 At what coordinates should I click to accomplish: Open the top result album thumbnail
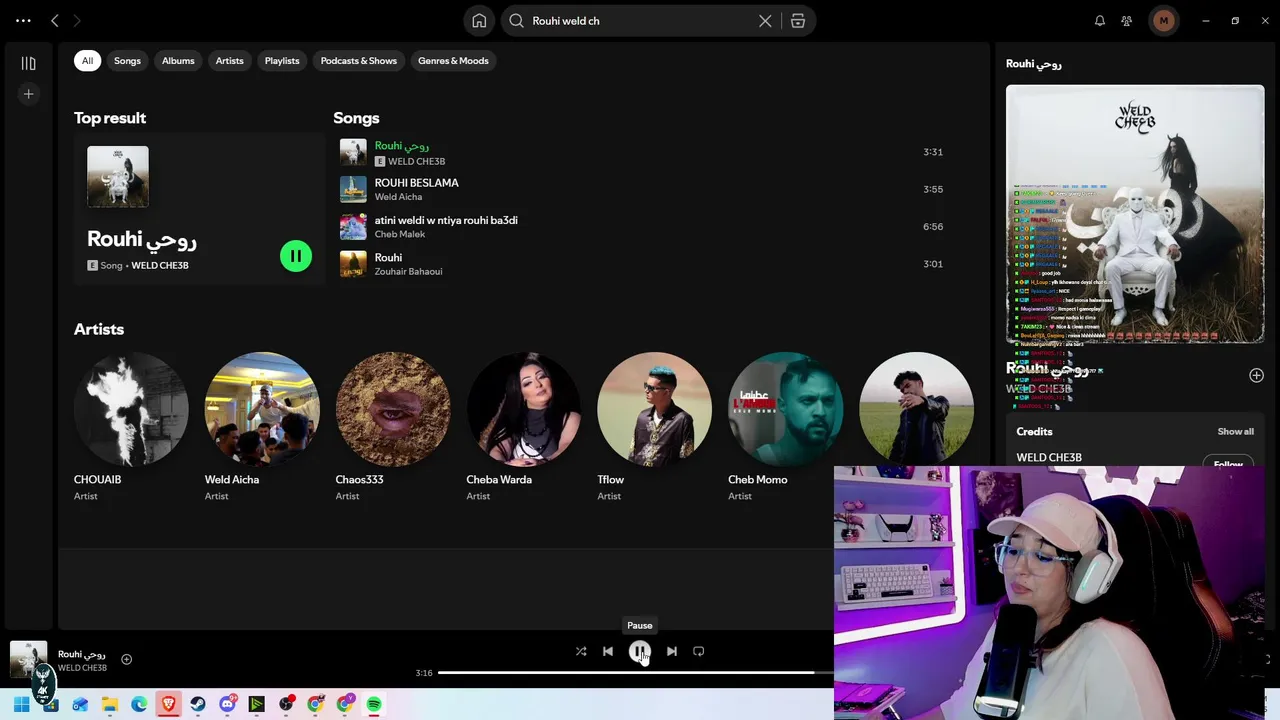pyautogui.click(x=118, y=177)
